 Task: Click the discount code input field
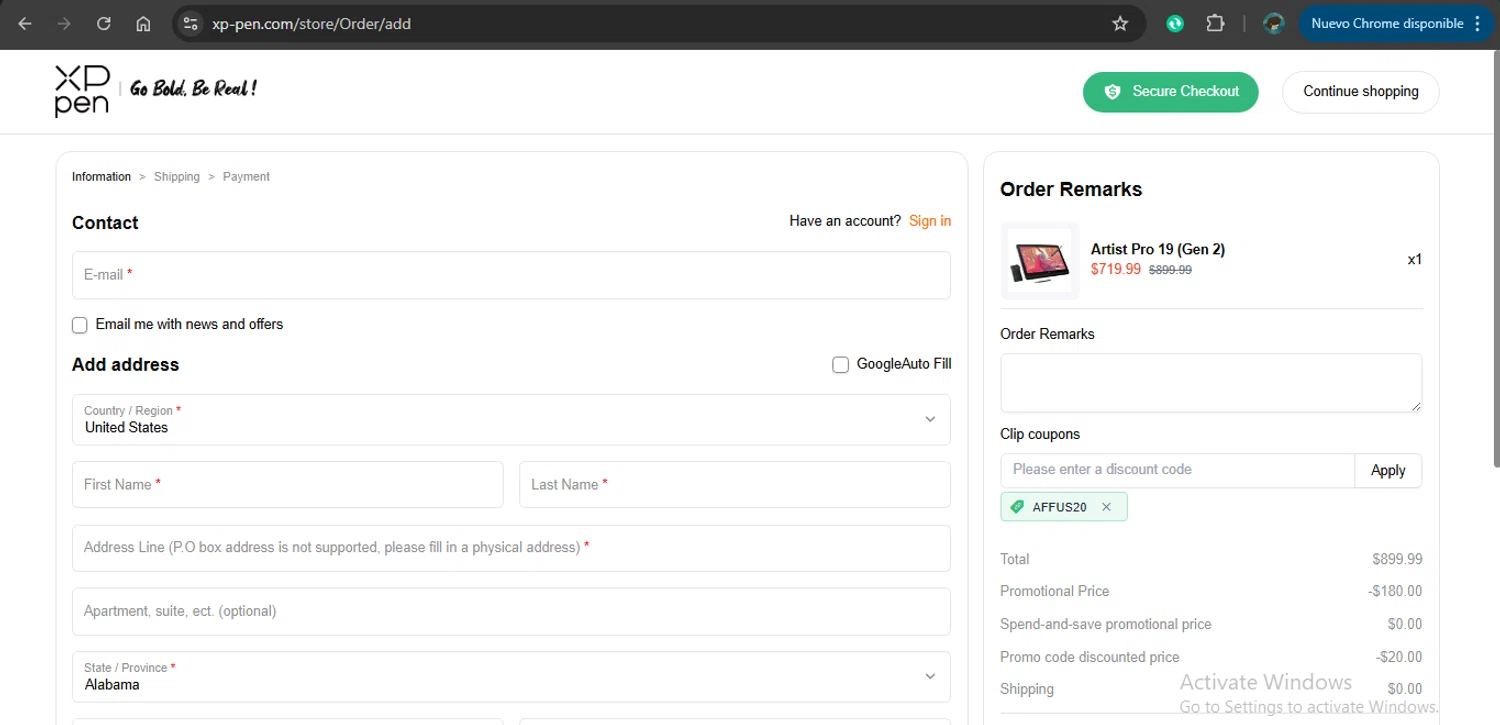coord(1178,471)
